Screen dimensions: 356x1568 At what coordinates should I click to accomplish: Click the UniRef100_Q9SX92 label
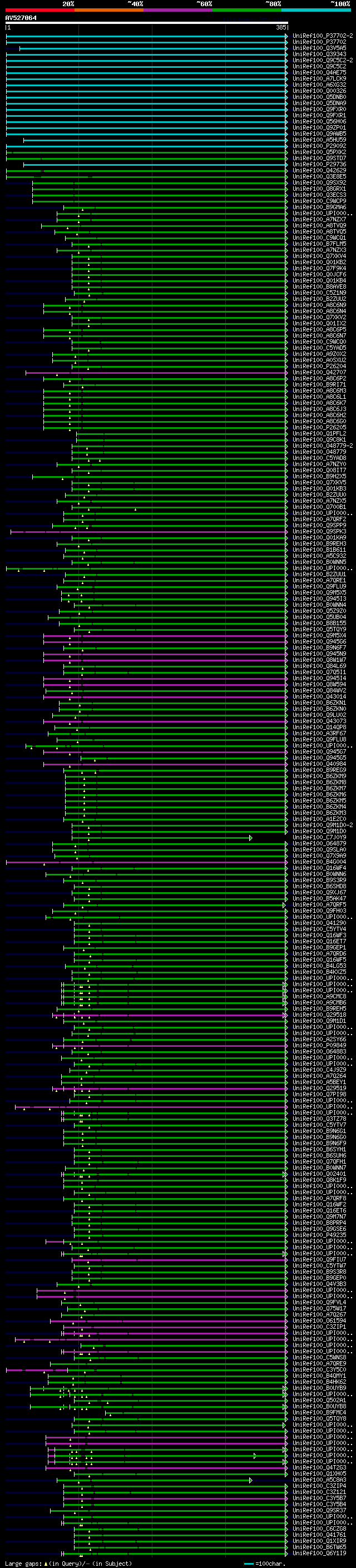point(319,182)
